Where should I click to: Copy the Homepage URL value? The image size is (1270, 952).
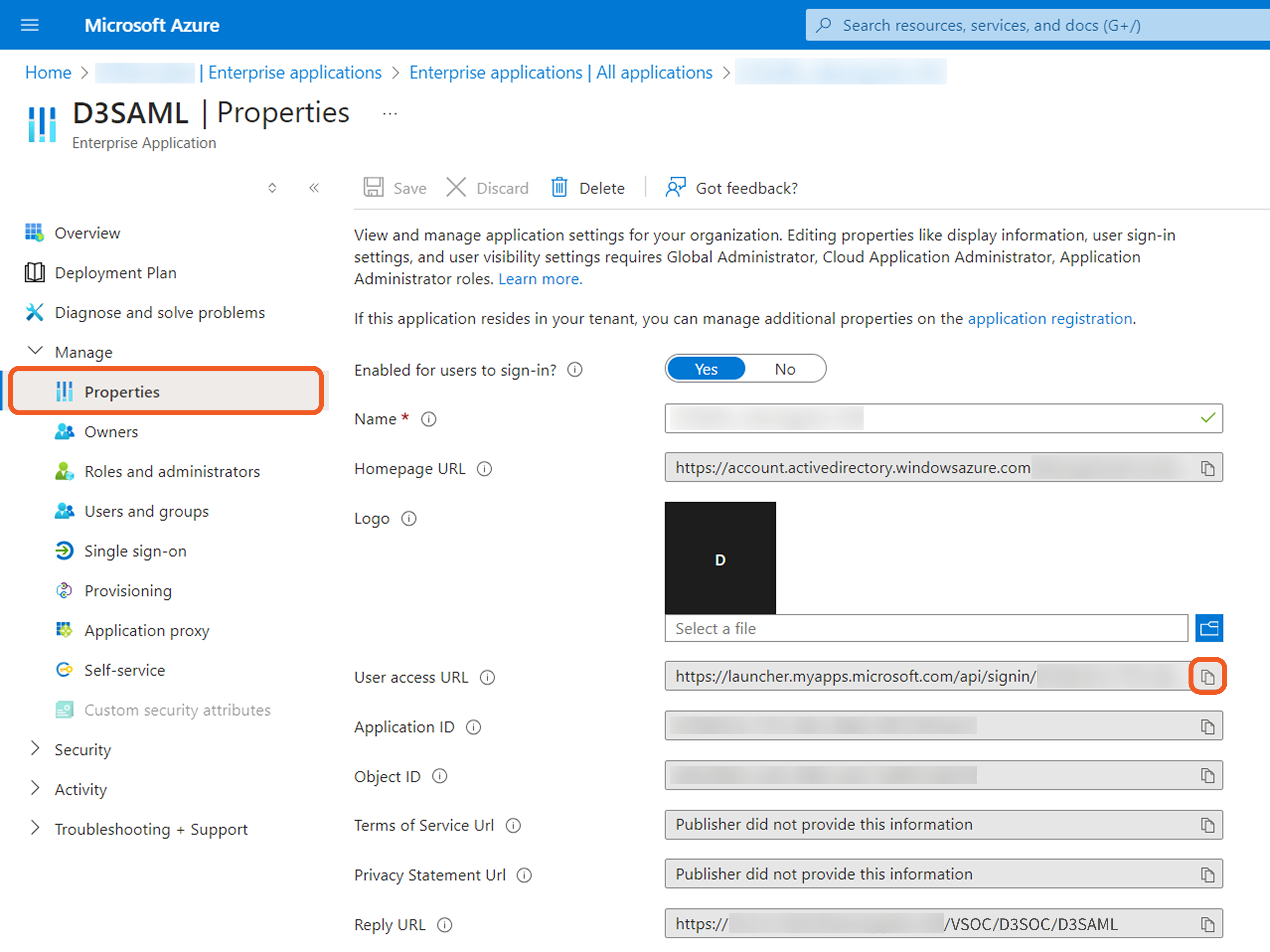click(1207, 468)
